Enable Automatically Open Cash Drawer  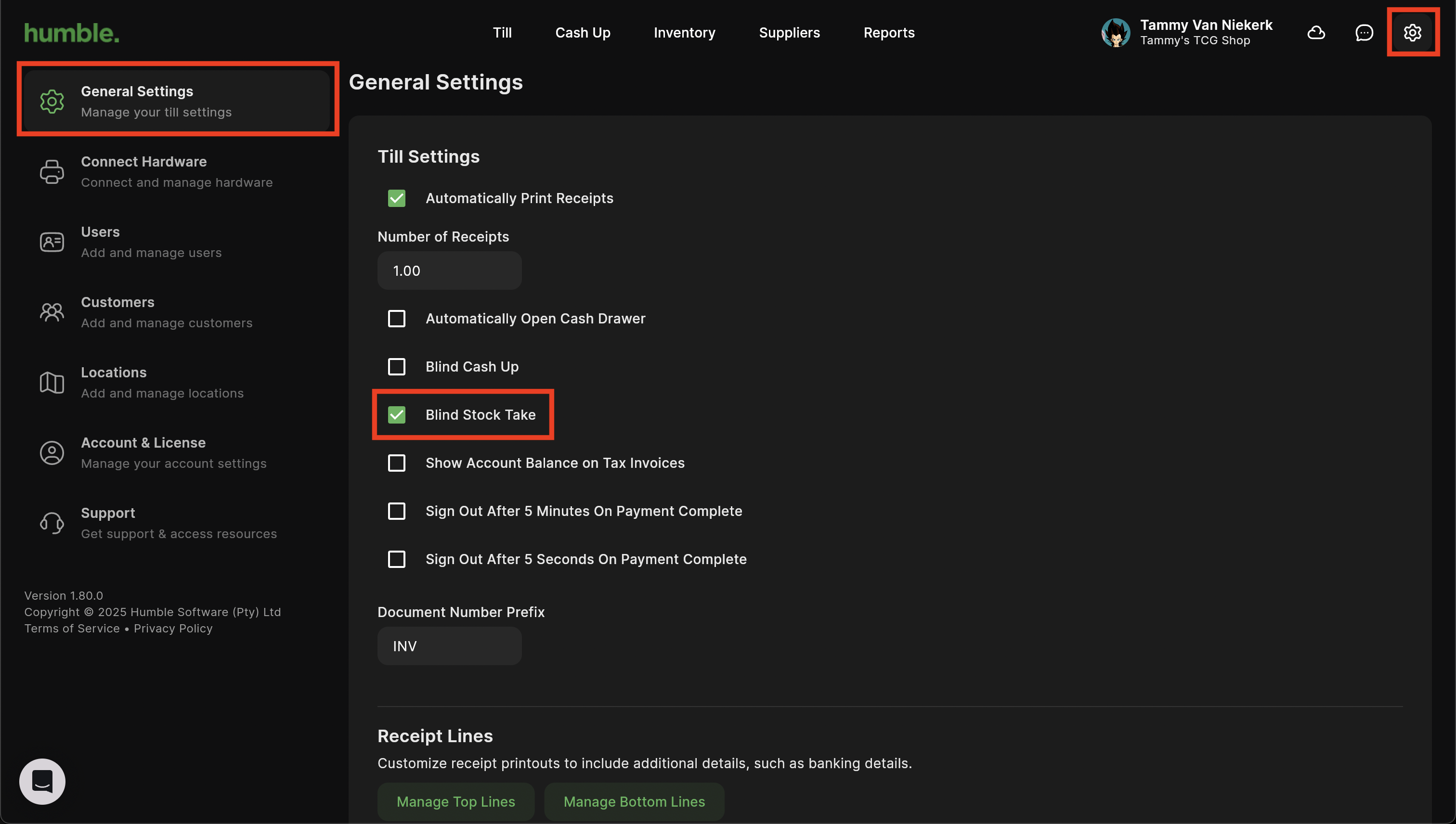397,319
